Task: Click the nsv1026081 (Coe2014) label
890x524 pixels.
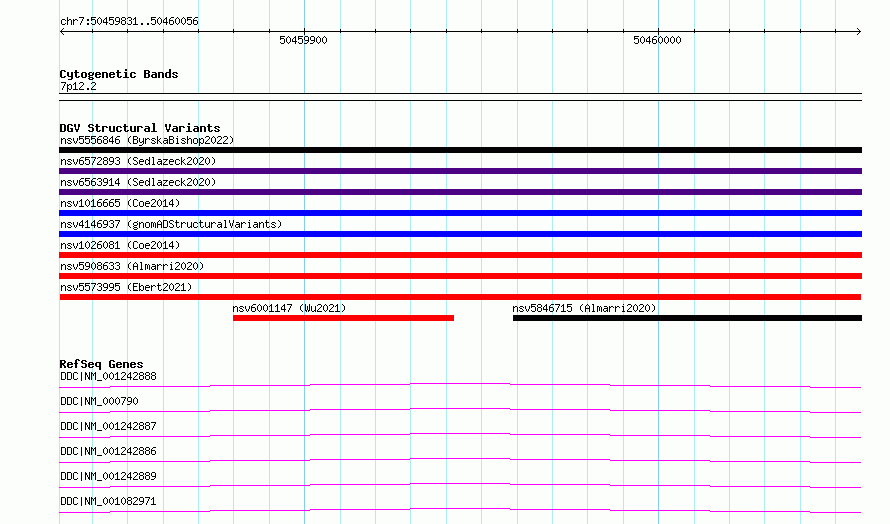Action: [120, 245]
